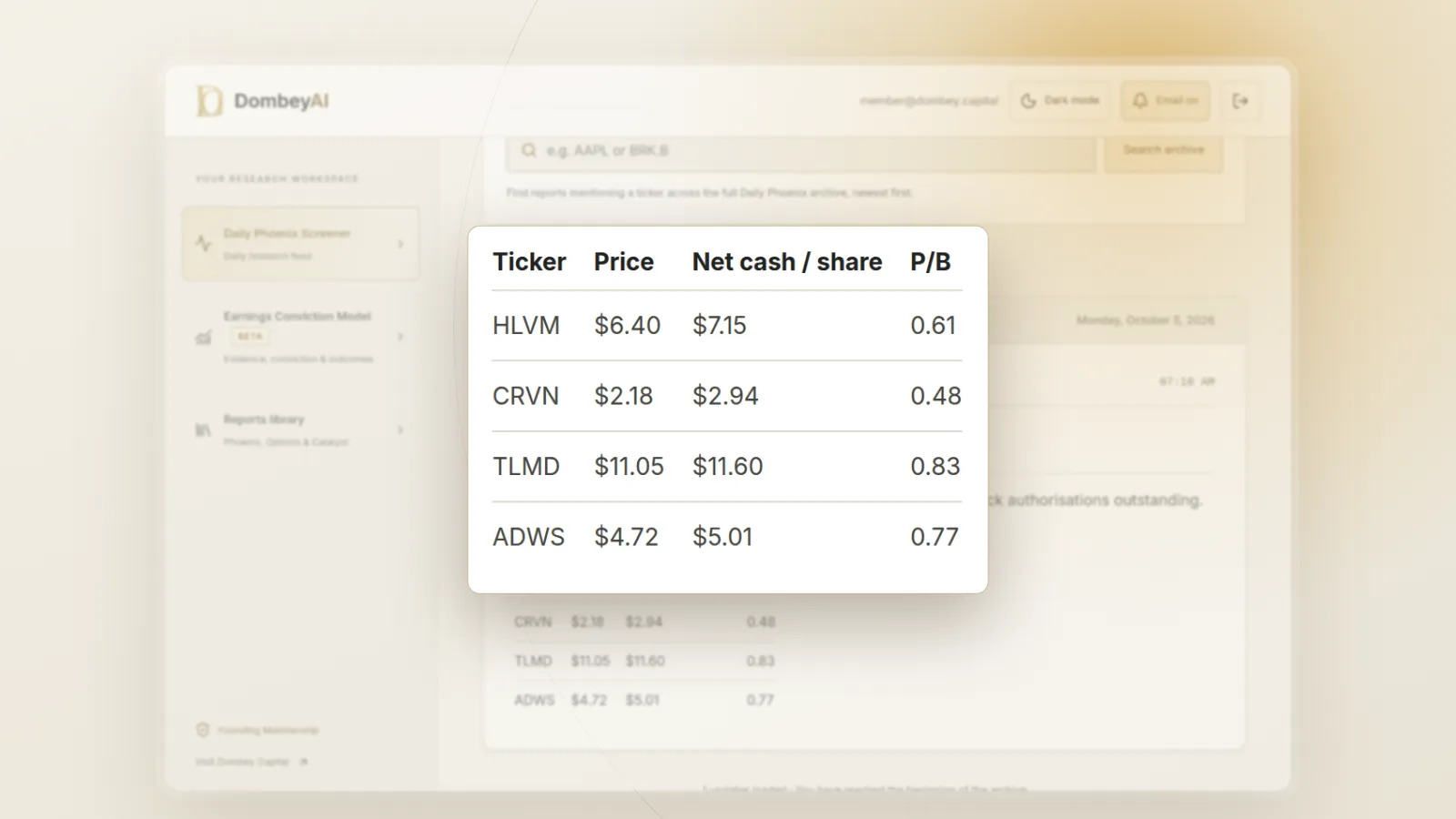Toggle the Email on notifications button
The height and width of the screenshot is (819, 1456).
click(1165, 100)
